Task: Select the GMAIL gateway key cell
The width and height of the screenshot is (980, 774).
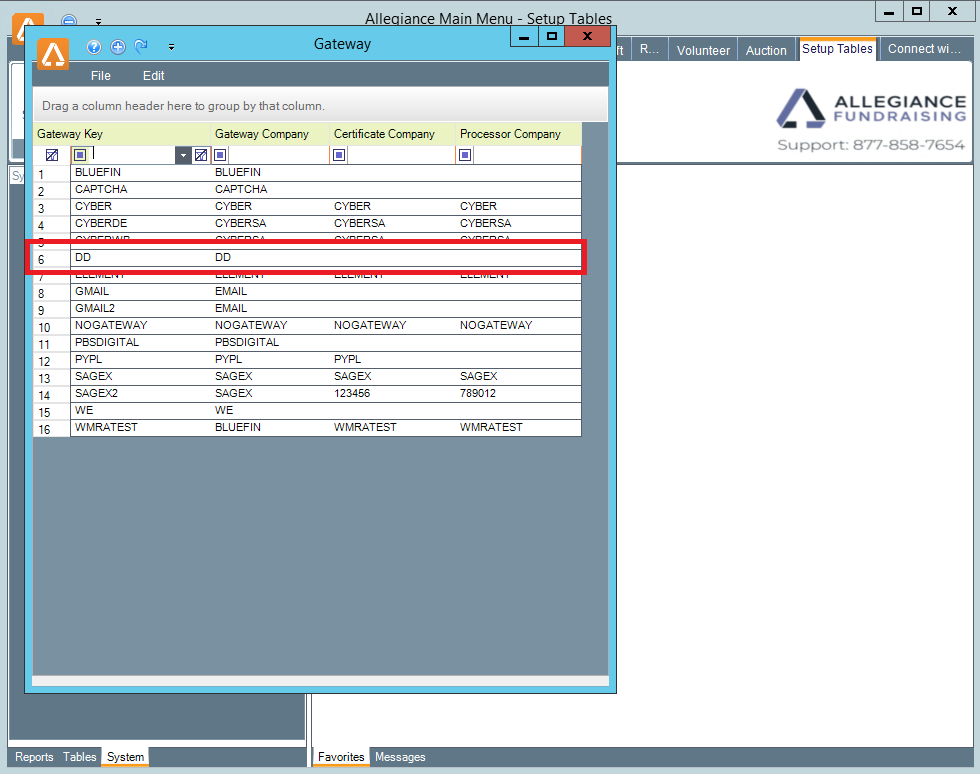Action: [x=141, y=291]
